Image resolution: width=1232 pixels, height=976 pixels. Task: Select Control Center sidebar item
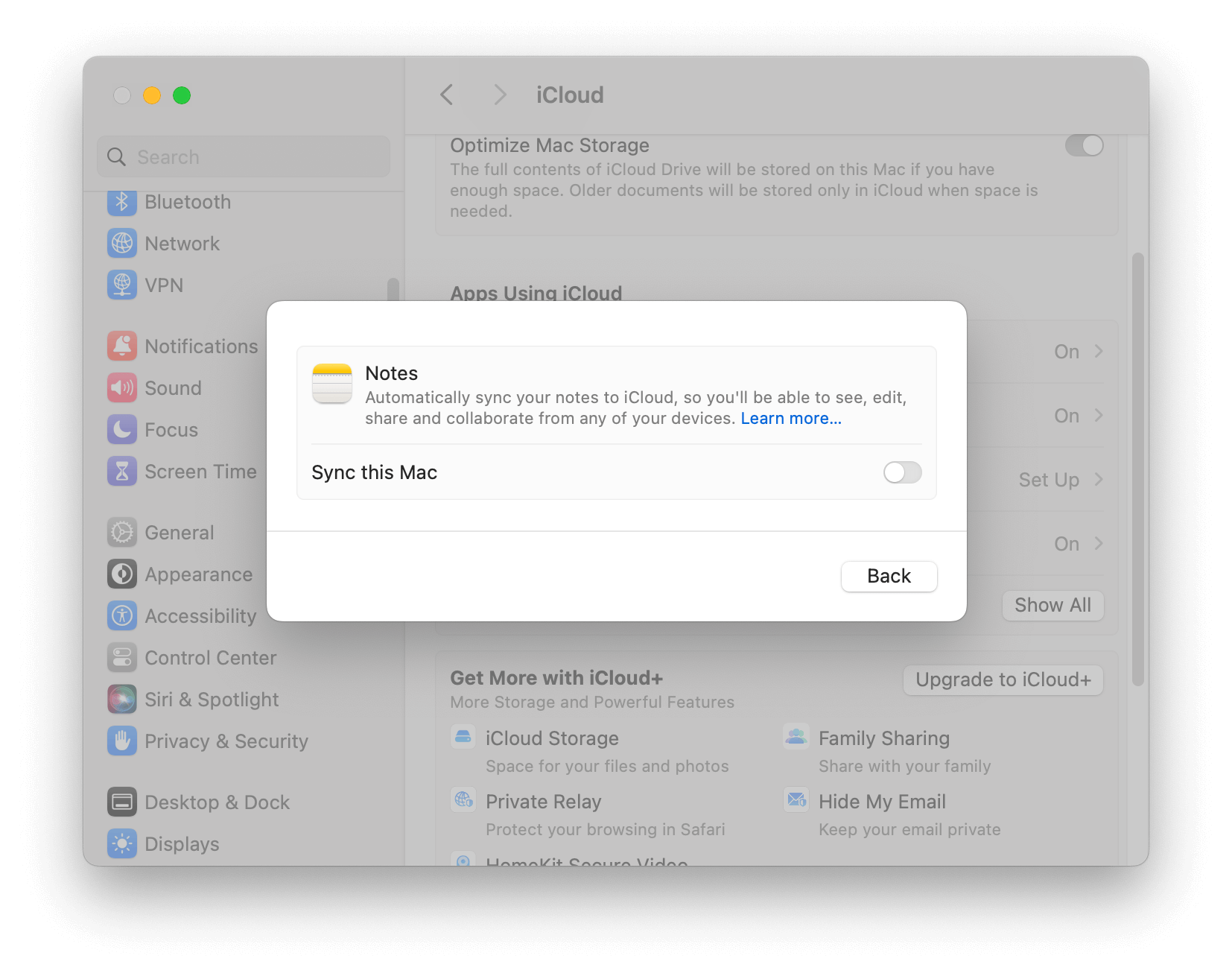pyautogui.click(x=211, y=659)
